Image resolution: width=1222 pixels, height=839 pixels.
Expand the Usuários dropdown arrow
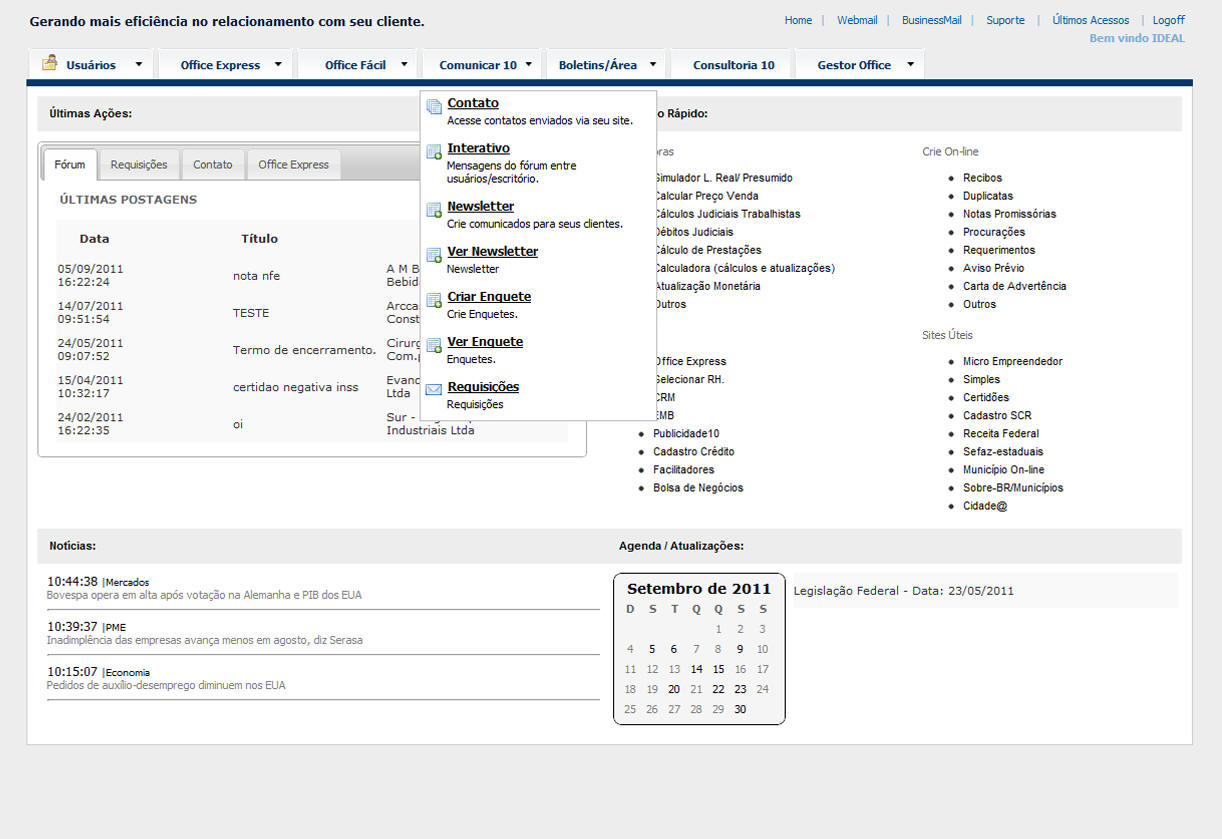(x=138, y=65)
